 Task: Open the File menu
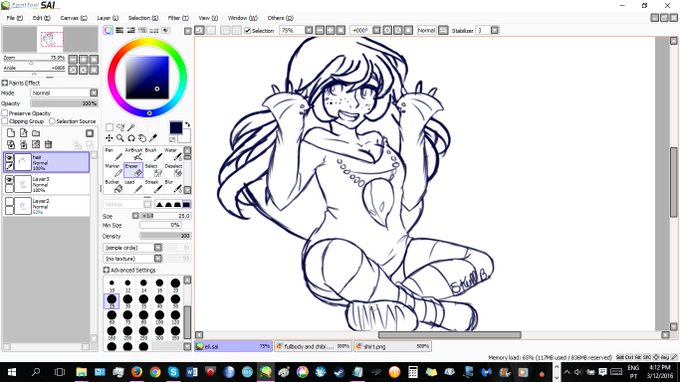click(14, 18)
